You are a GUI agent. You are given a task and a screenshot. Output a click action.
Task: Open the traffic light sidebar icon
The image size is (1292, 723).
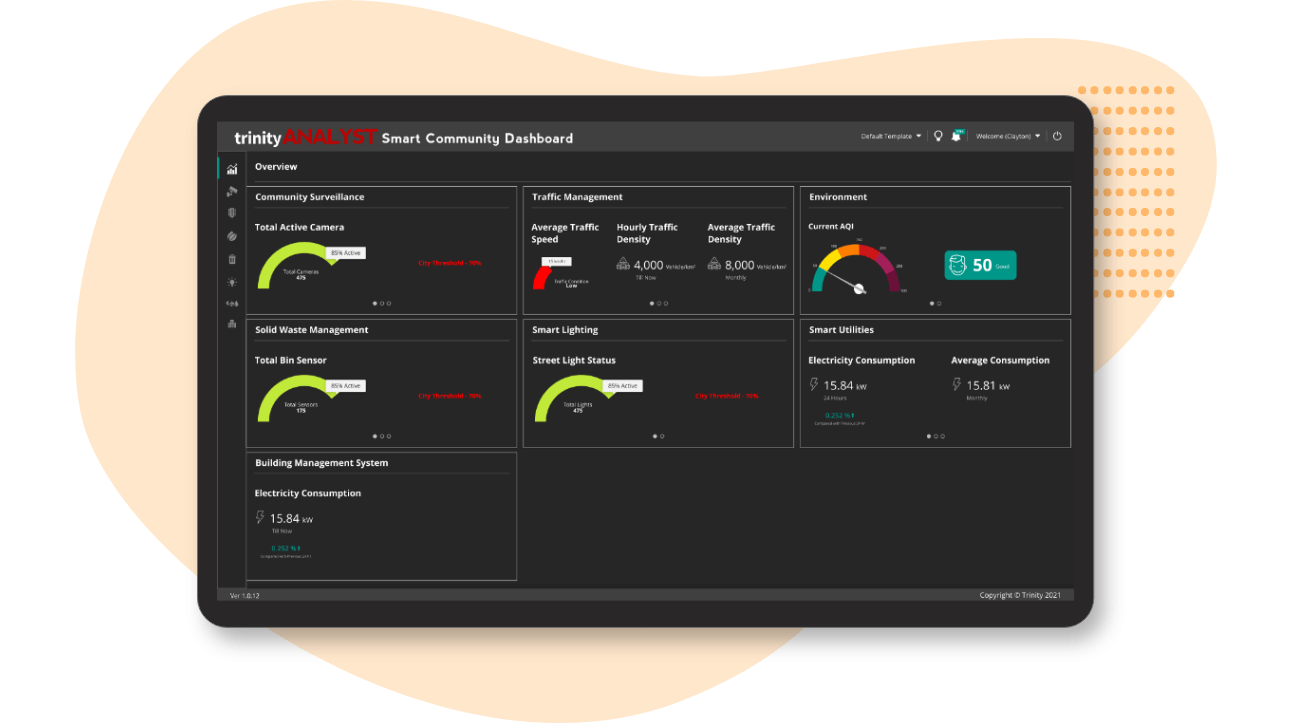click(232, 213)
